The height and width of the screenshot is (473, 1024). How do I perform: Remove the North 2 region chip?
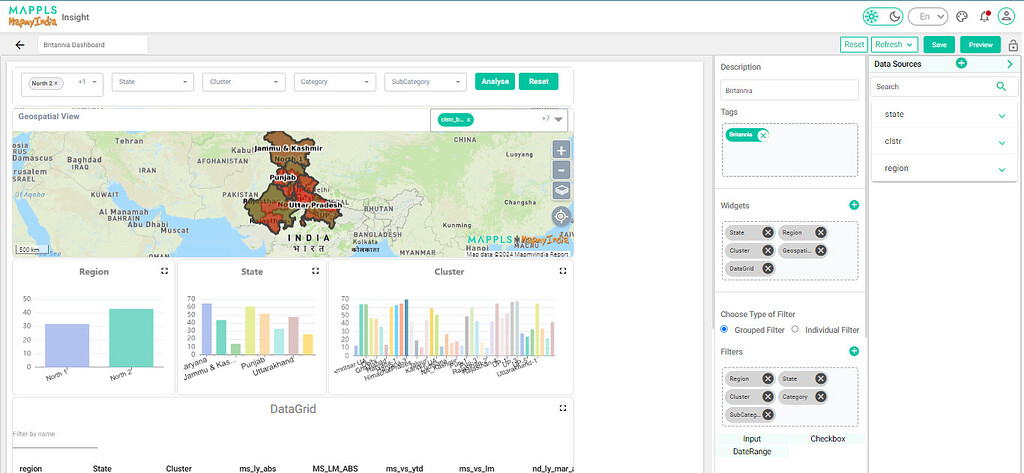click(x=56, y=83)
